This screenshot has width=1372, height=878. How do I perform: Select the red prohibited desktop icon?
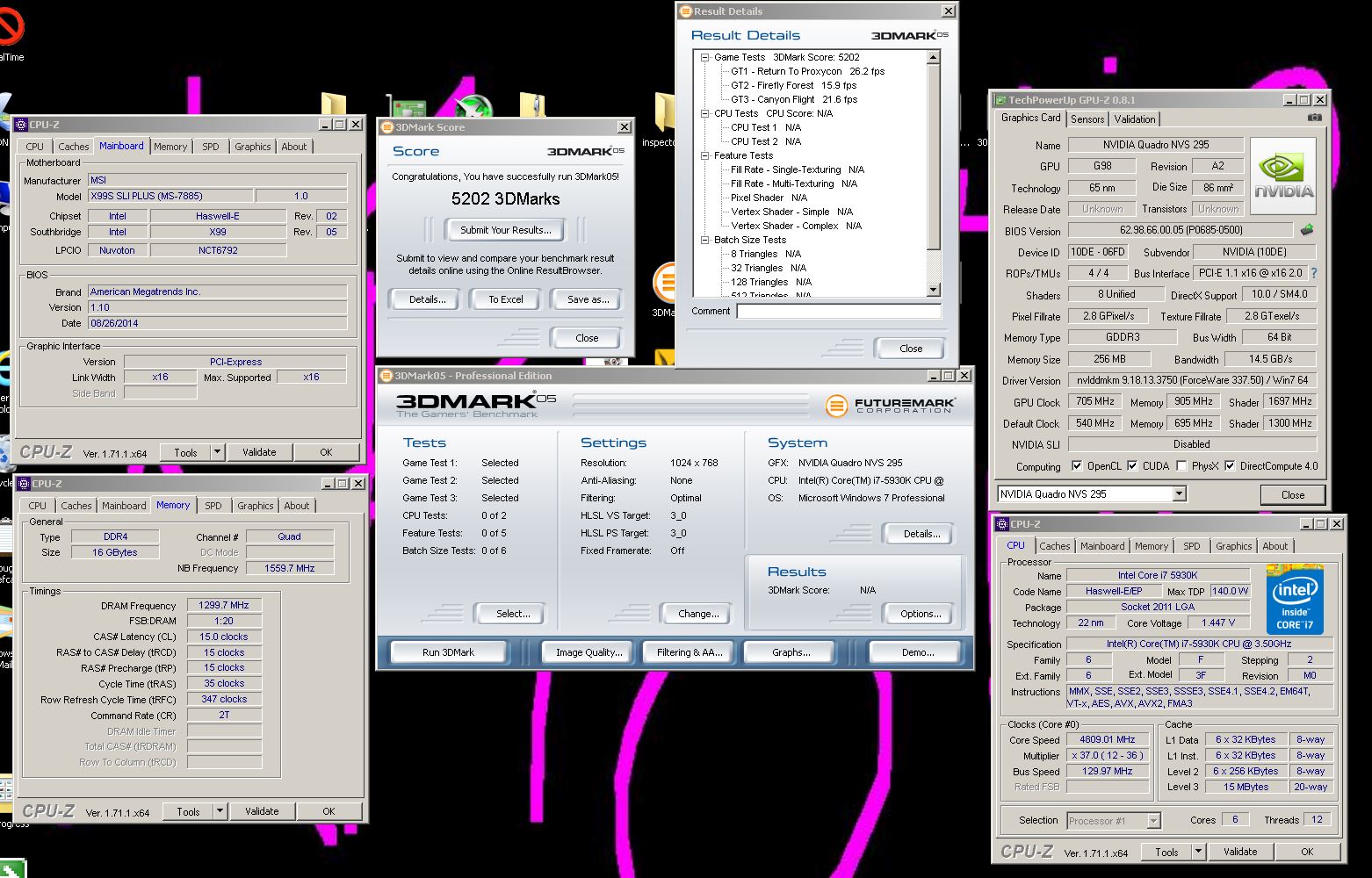point(11,26)
